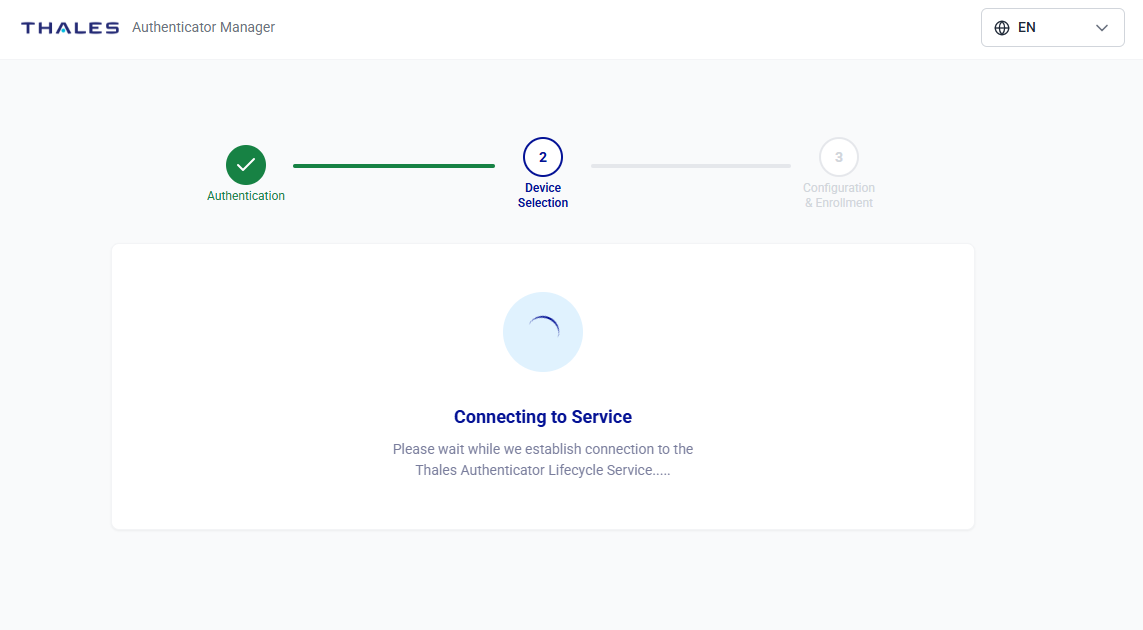Click the Authentication step label

(x=246, y=195)
